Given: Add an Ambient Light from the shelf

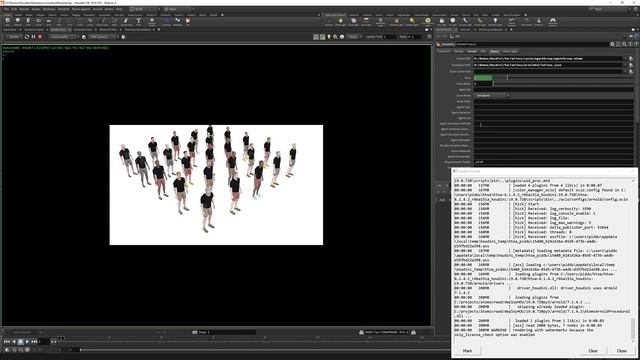Looking at the screenshot, I should coord(496,21).
